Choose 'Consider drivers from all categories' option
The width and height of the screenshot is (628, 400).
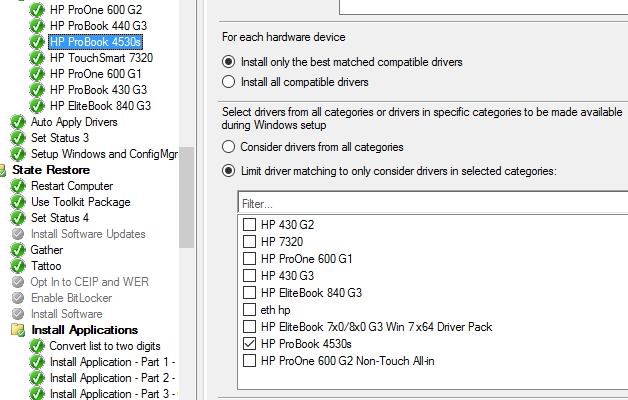tap(229, 147)
